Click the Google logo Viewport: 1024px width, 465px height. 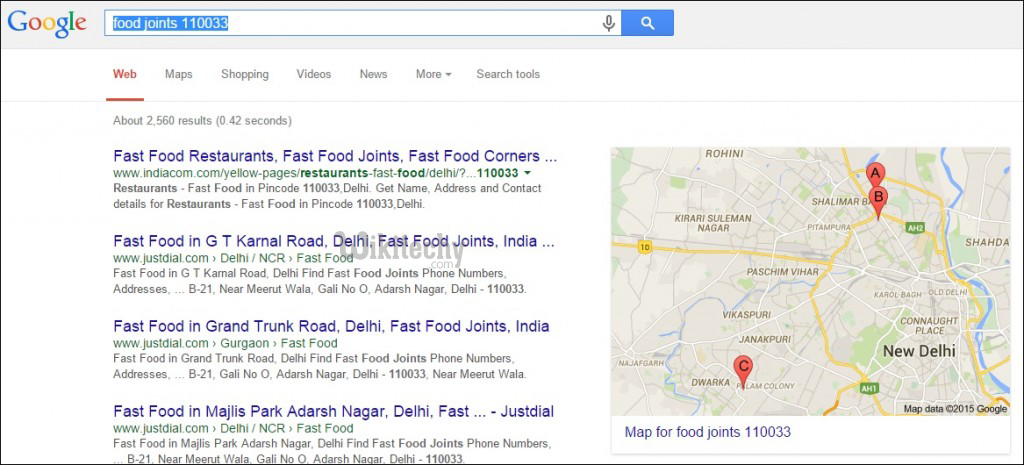tap(47, 24)
